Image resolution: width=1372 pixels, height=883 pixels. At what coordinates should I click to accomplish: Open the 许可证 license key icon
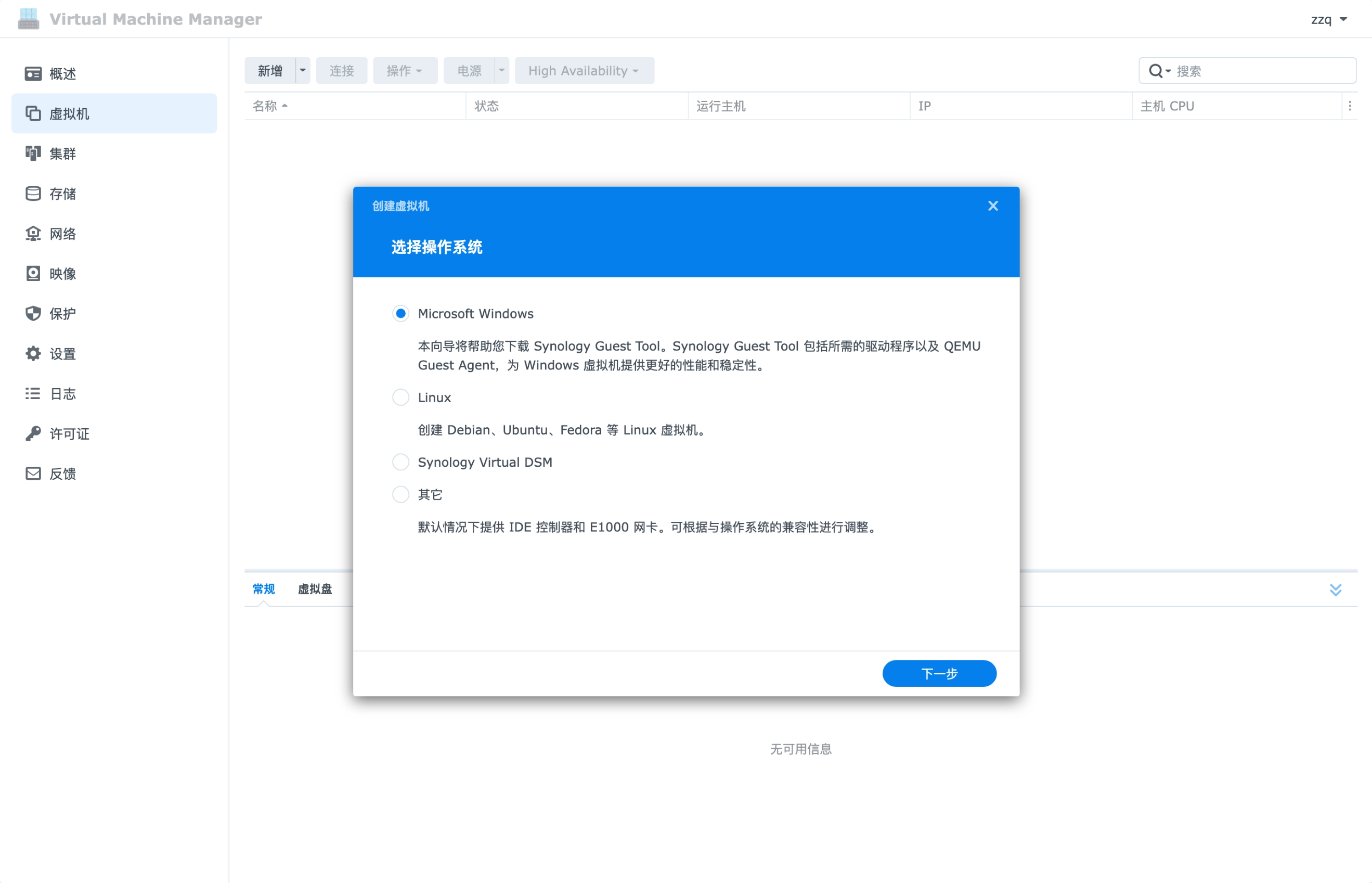click(33, 433)
